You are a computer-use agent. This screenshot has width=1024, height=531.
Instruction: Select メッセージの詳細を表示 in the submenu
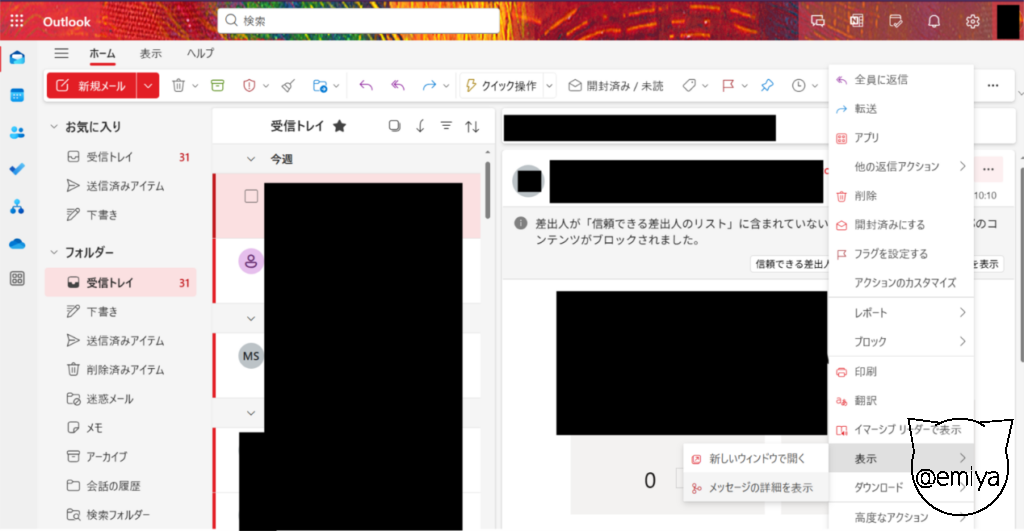coord(760,488)
